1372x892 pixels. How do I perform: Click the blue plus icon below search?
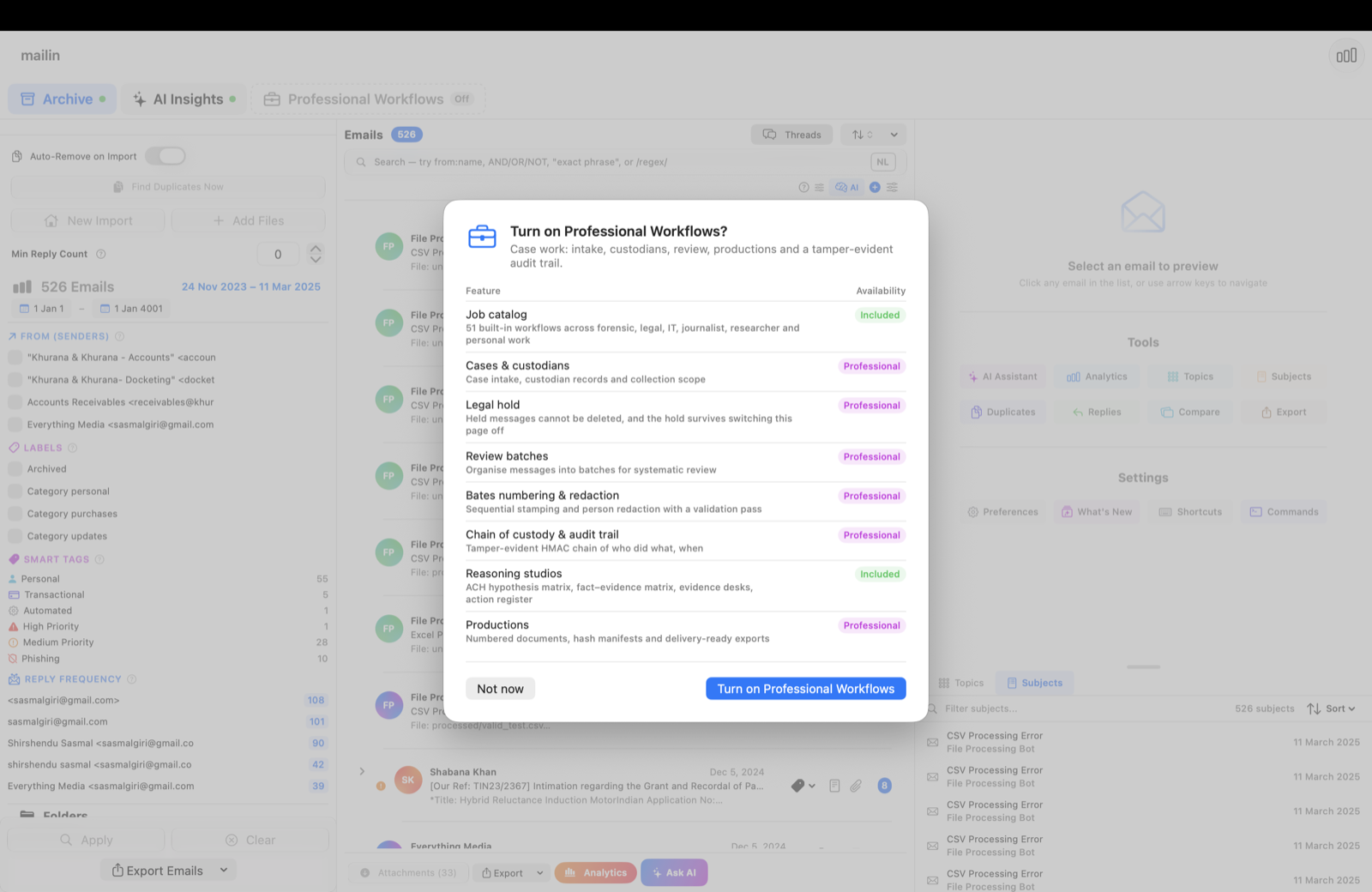click(x=875, y=187)
